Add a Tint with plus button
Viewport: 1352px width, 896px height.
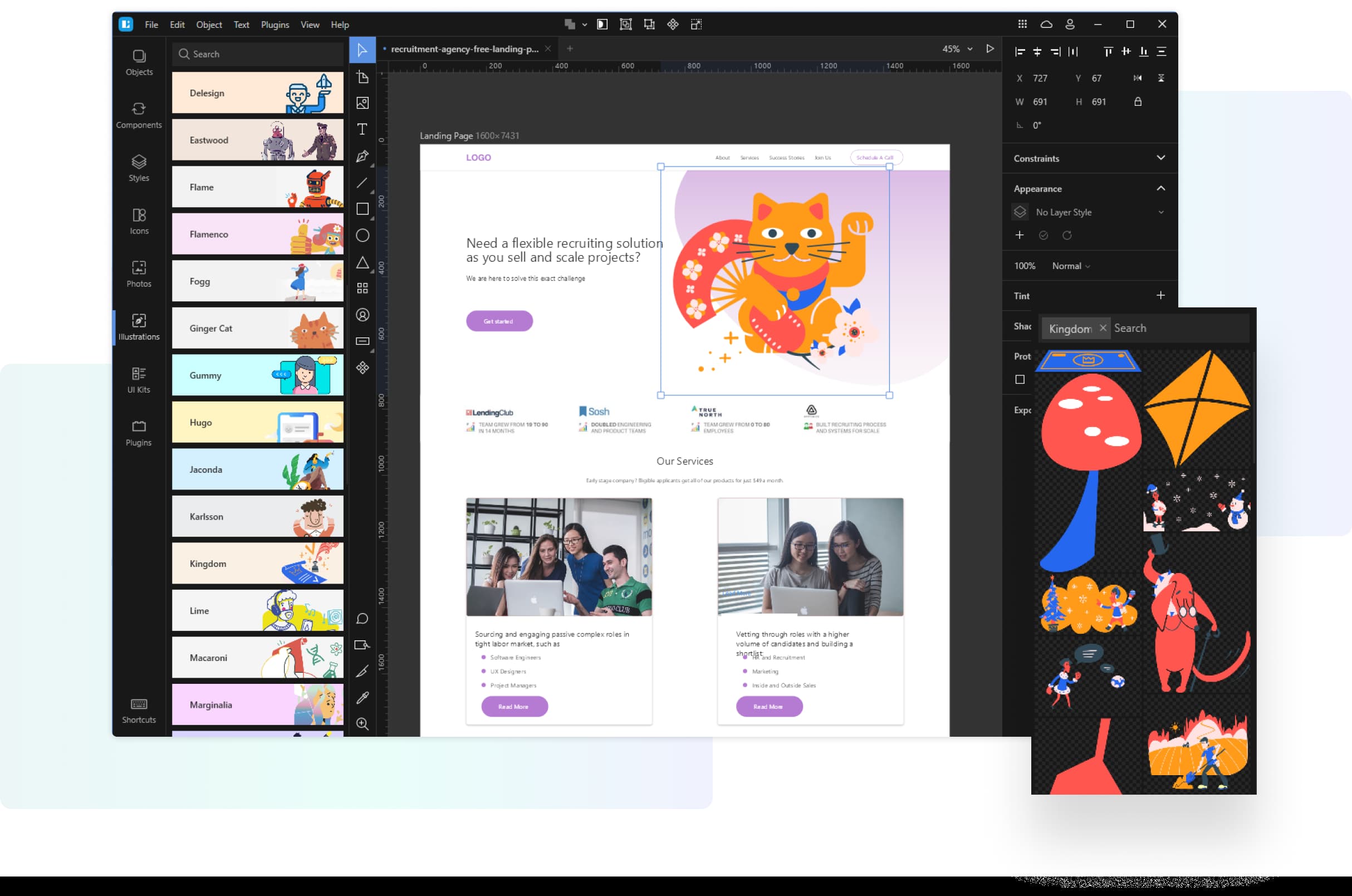click(1160, 296)
